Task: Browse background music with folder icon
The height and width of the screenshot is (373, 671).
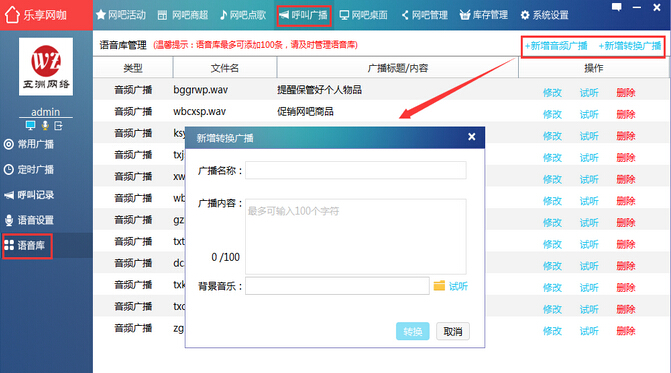Action: pos(439,286)
